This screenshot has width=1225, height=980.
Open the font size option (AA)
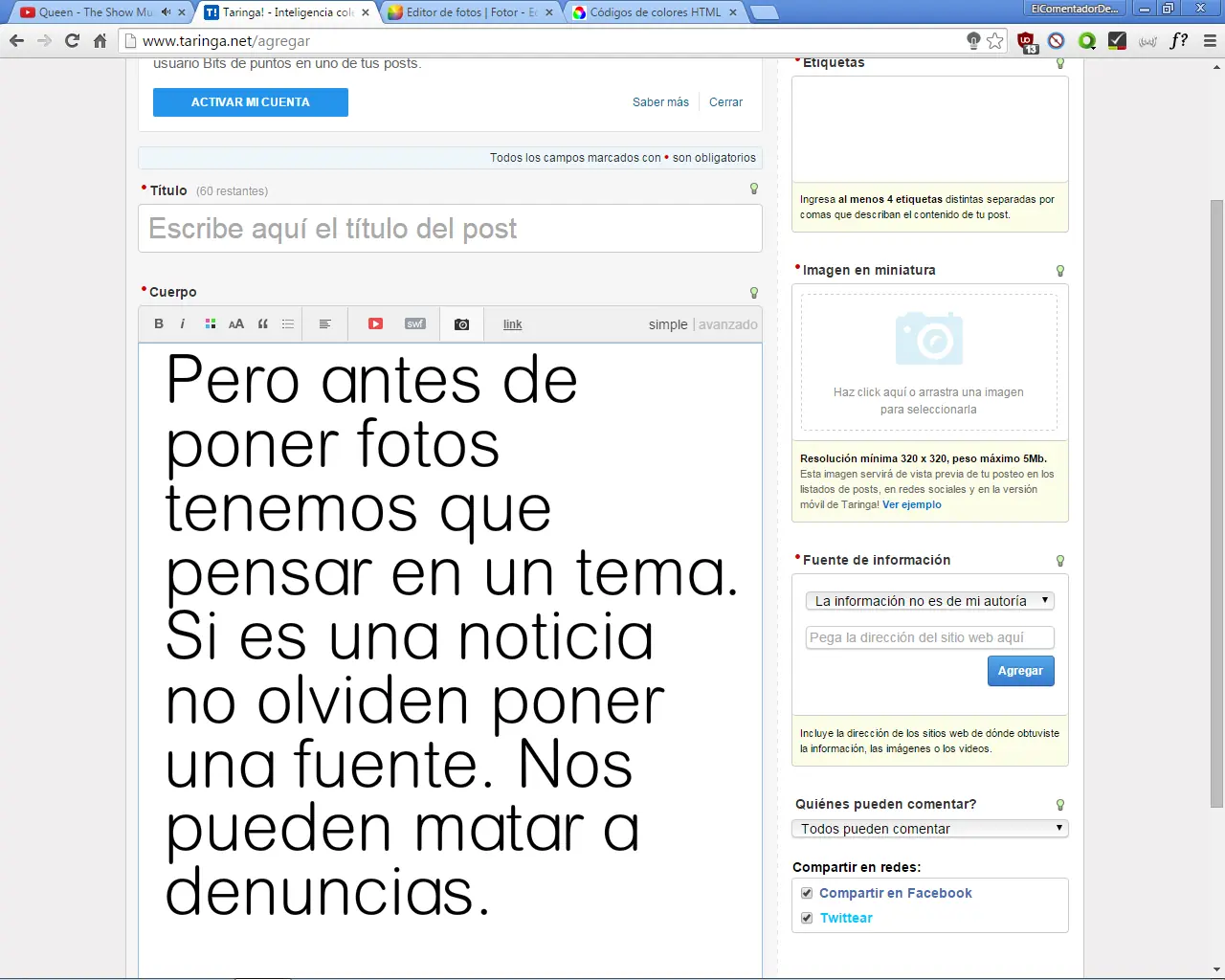(236, 324)
